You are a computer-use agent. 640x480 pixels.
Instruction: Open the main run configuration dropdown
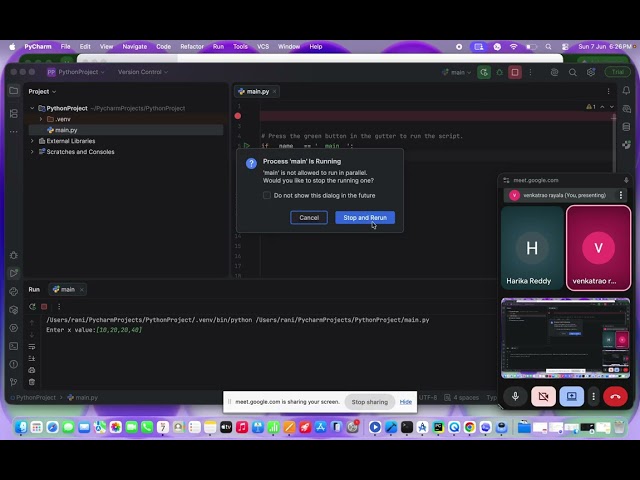(457, 72)
